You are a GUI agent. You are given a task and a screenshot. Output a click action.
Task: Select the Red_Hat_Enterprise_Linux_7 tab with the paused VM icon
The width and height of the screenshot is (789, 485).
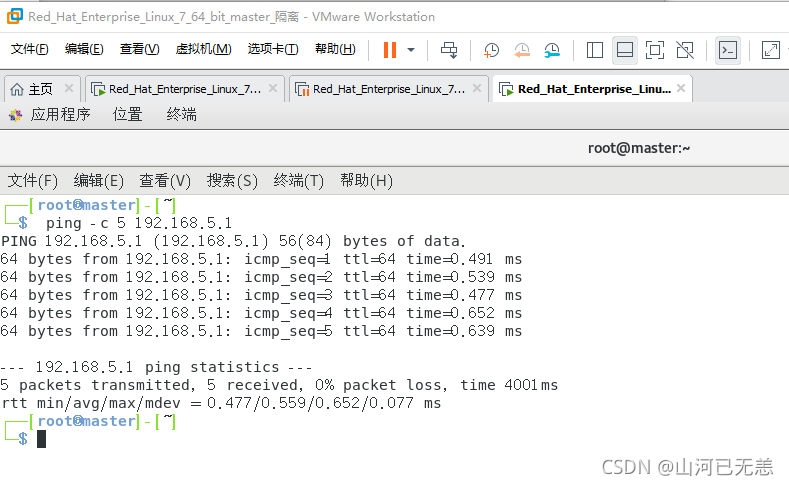coord(387,89)
